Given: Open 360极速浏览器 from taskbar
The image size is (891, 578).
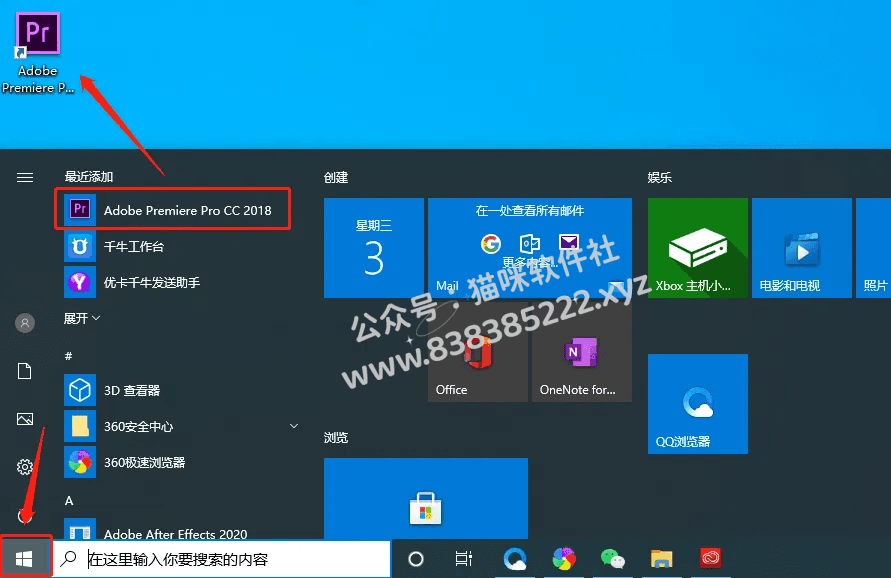Looking at the screenshot, I should (564, 559).
